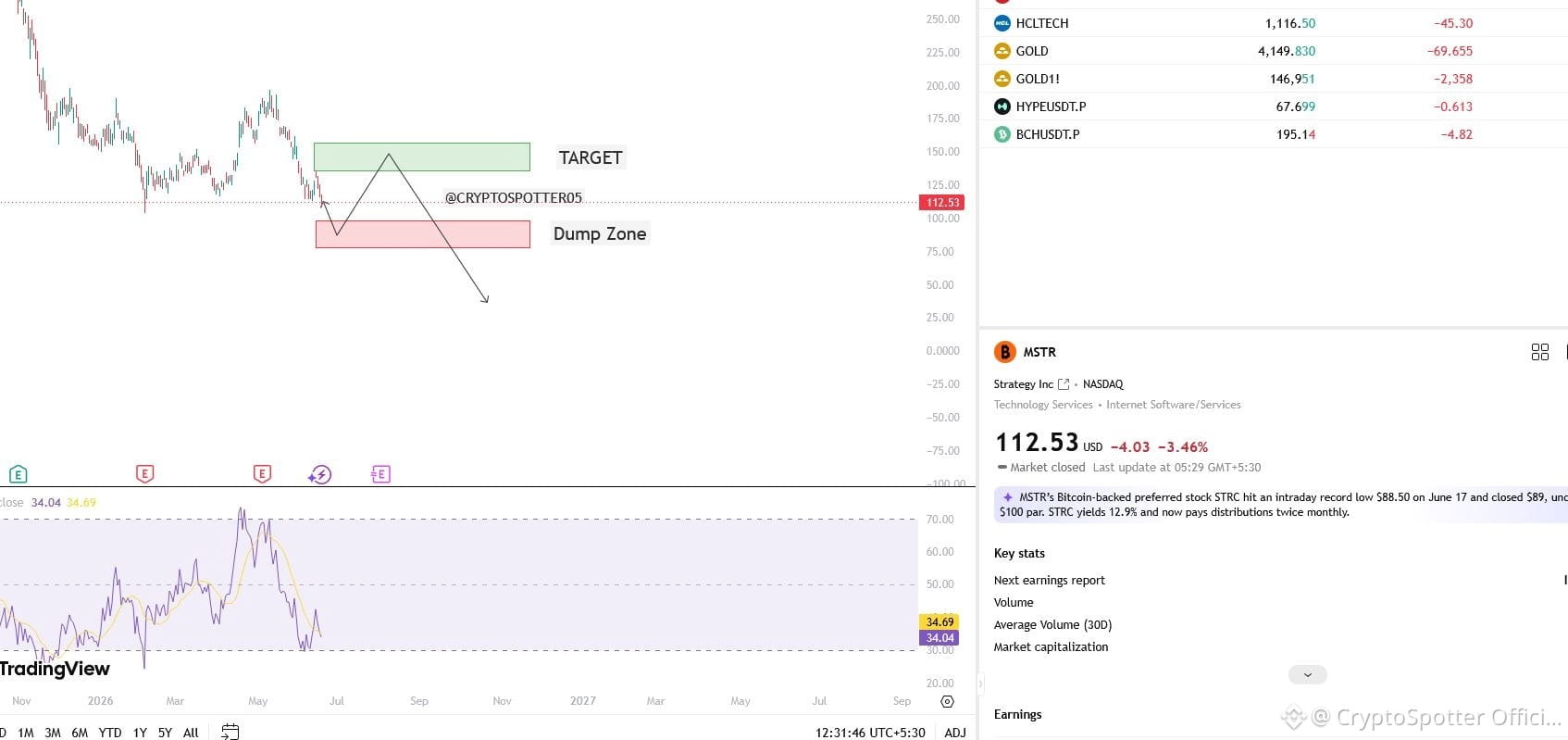Click the Earnings section heading
This screenshot has width=1568, height=740.
click(x=1017, y=714)
